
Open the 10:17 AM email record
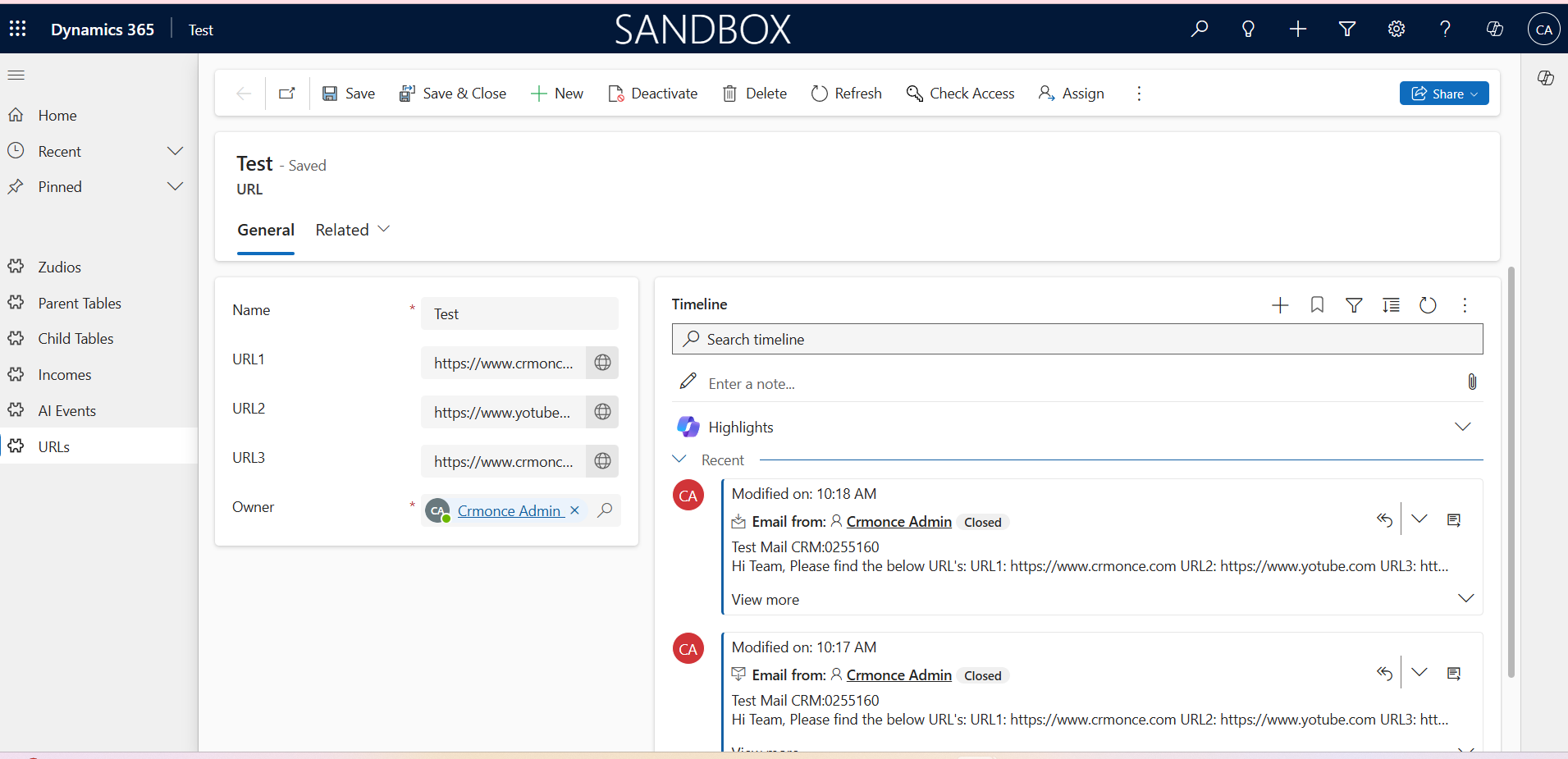tap(1454, 674)
